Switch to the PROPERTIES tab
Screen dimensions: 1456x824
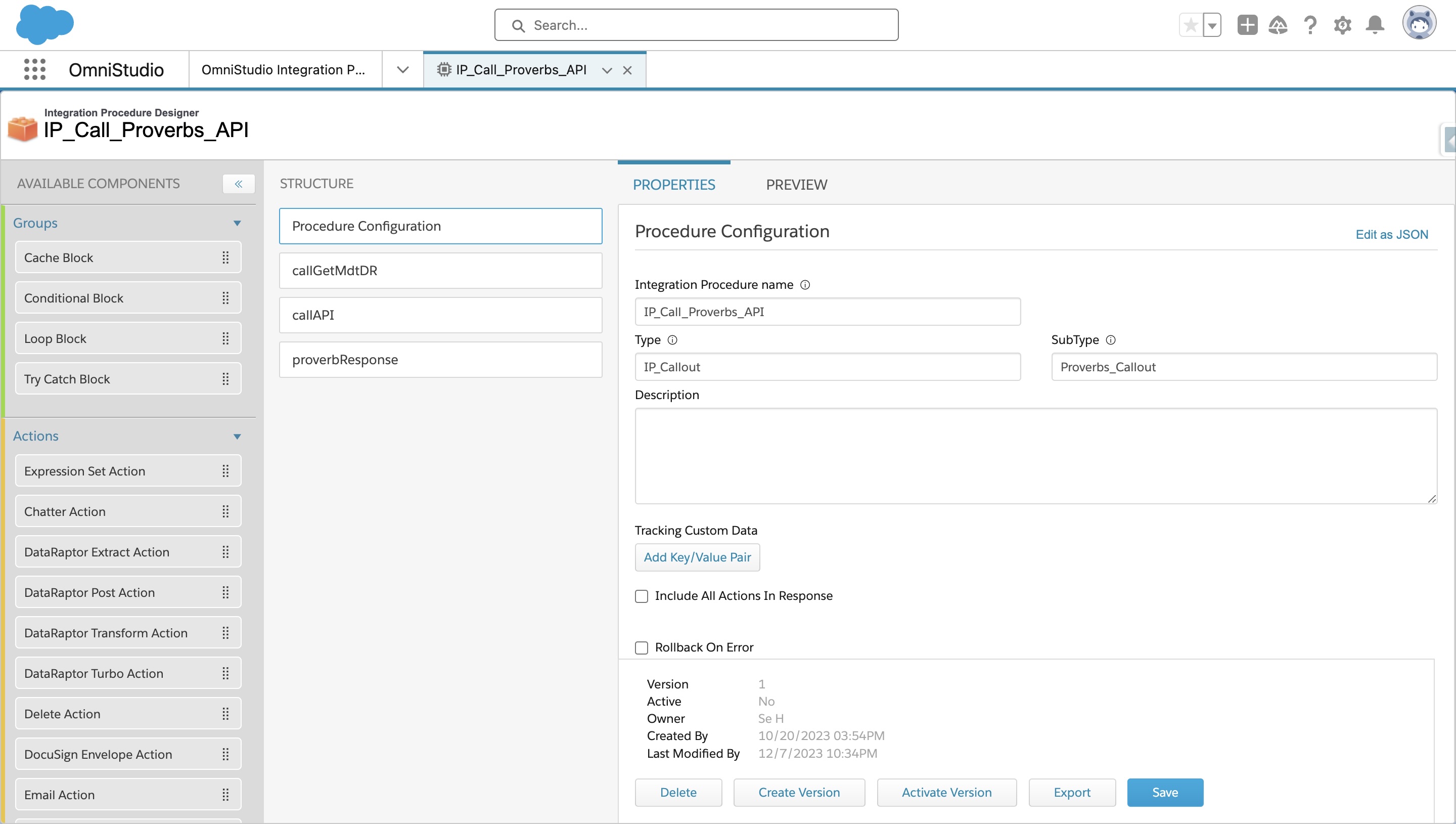[x=674, y=185]
